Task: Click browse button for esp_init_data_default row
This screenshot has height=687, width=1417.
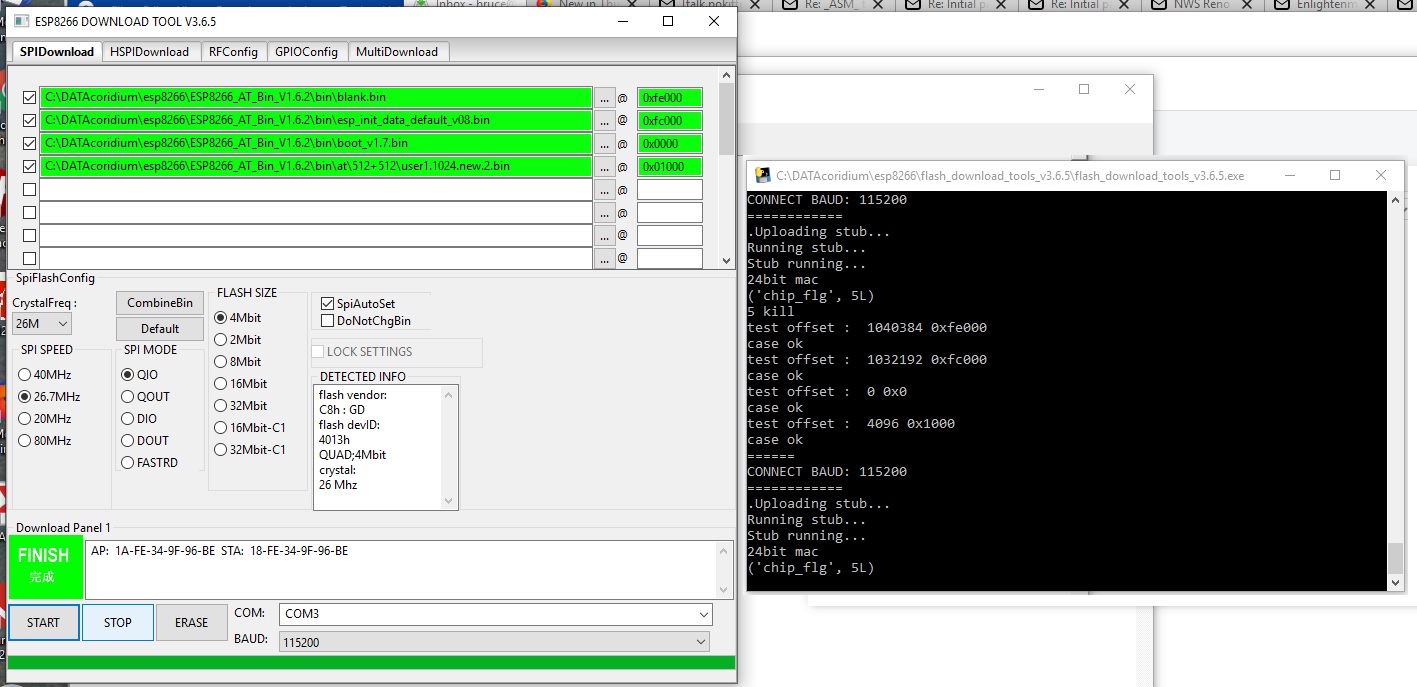Action: (x=604, y=121)
